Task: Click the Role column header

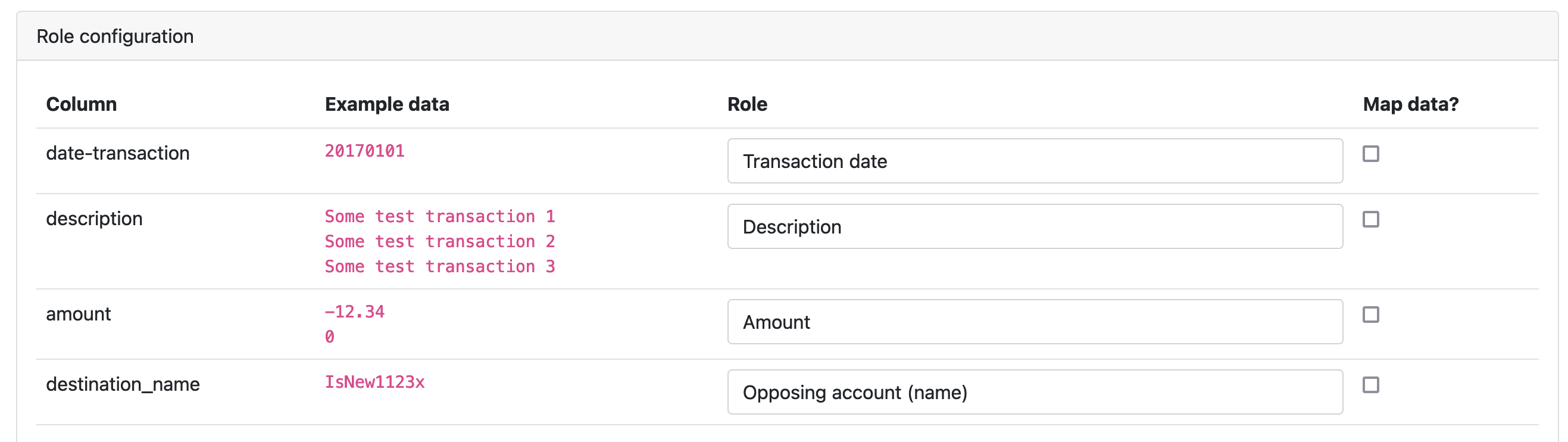Action: coord(748,104)
